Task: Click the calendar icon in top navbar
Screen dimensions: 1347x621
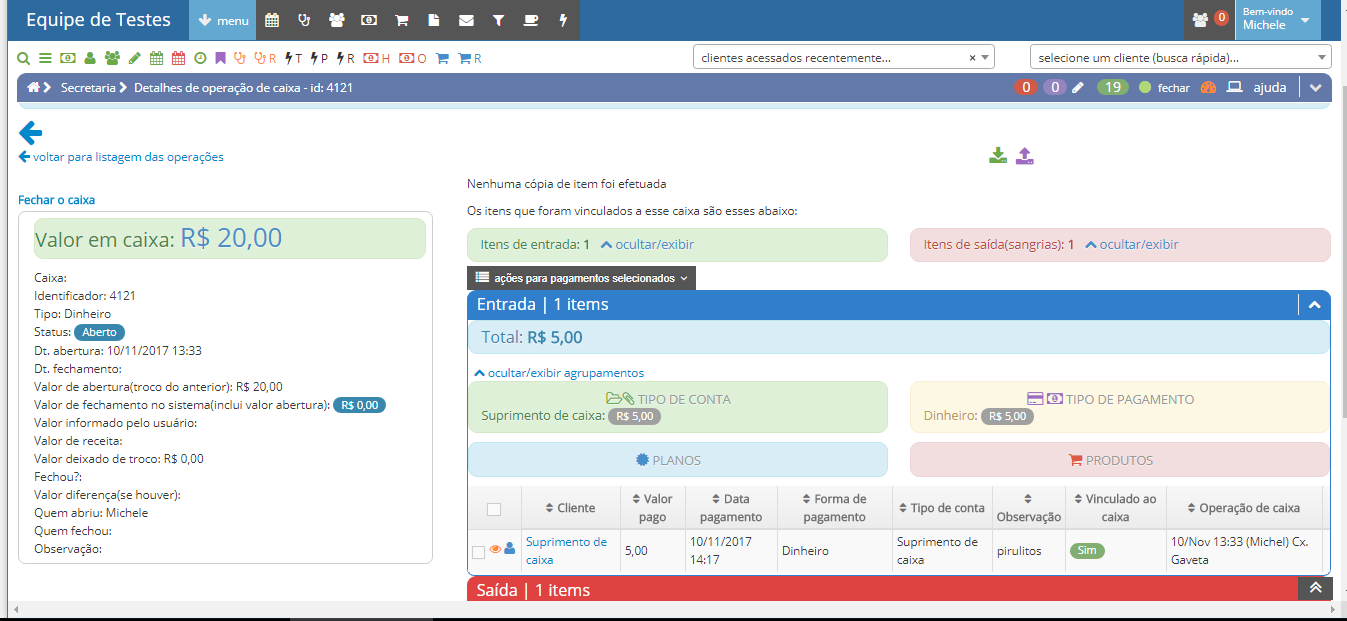Action: pos(272,20)
